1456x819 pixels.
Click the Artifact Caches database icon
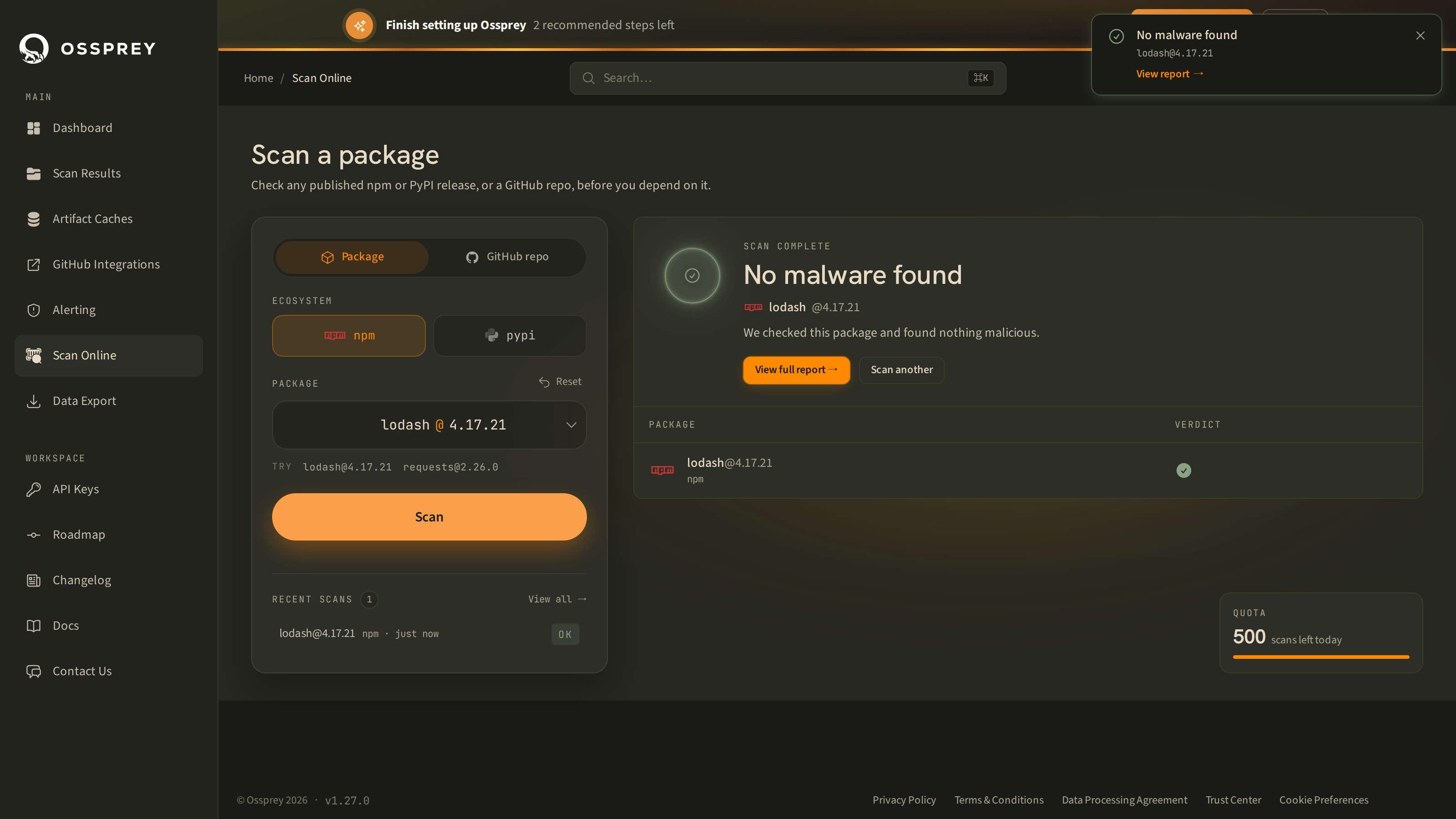[x=33, y=219]
